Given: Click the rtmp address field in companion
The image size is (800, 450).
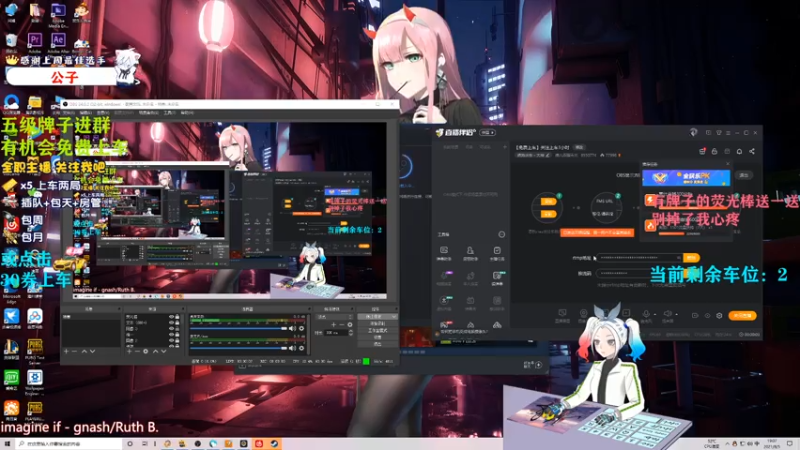Looking at the screenshot, I should 639,258.
